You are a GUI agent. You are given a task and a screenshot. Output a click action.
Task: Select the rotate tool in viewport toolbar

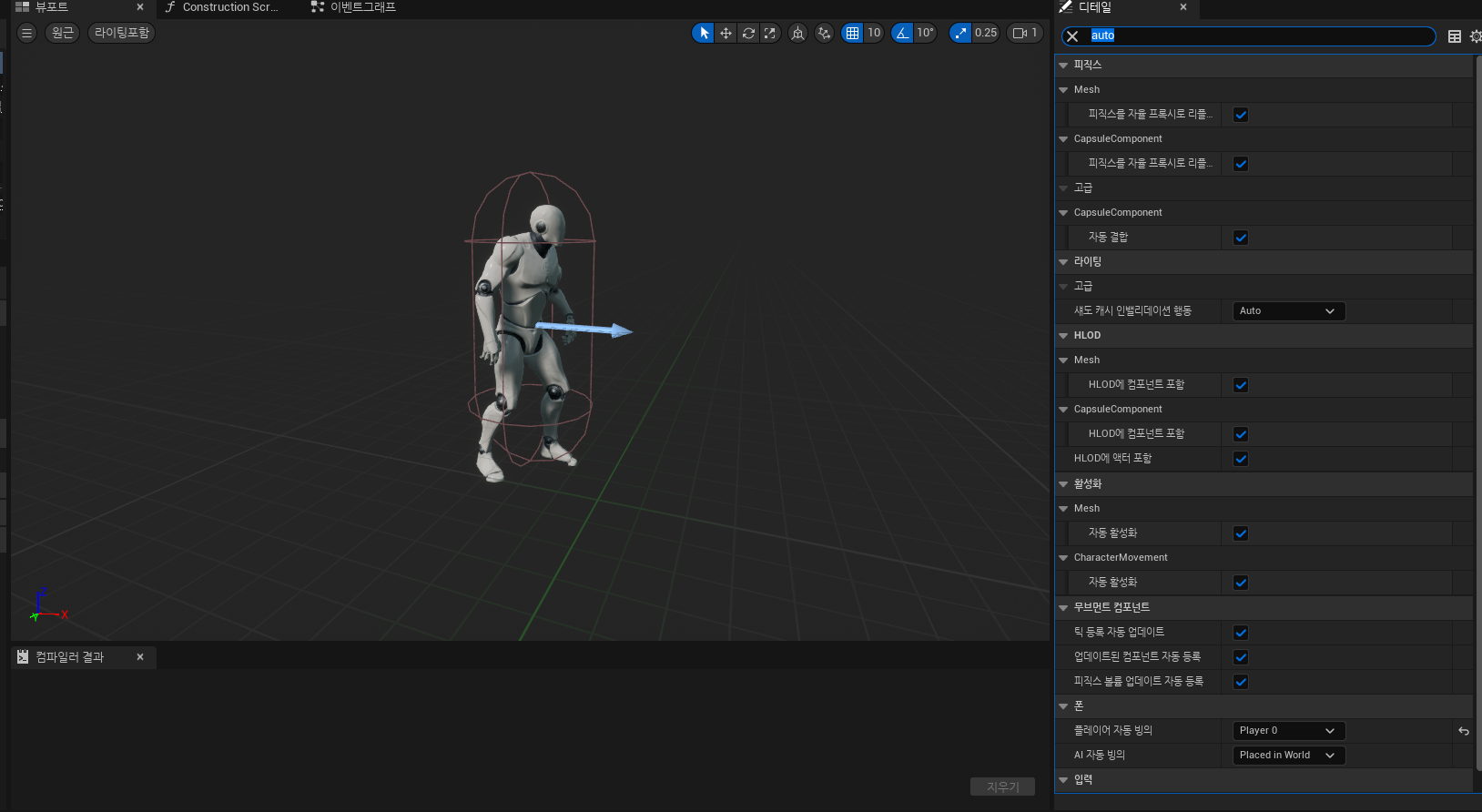(748, 33)
